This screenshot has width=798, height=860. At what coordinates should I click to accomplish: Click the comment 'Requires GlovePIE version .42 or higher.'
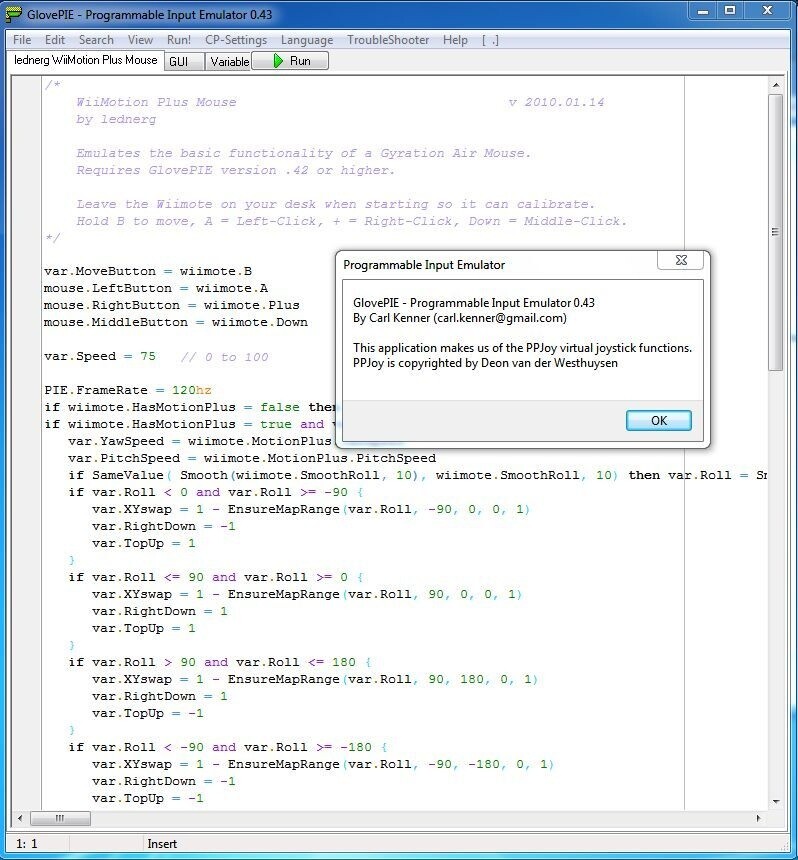(235, 170)
